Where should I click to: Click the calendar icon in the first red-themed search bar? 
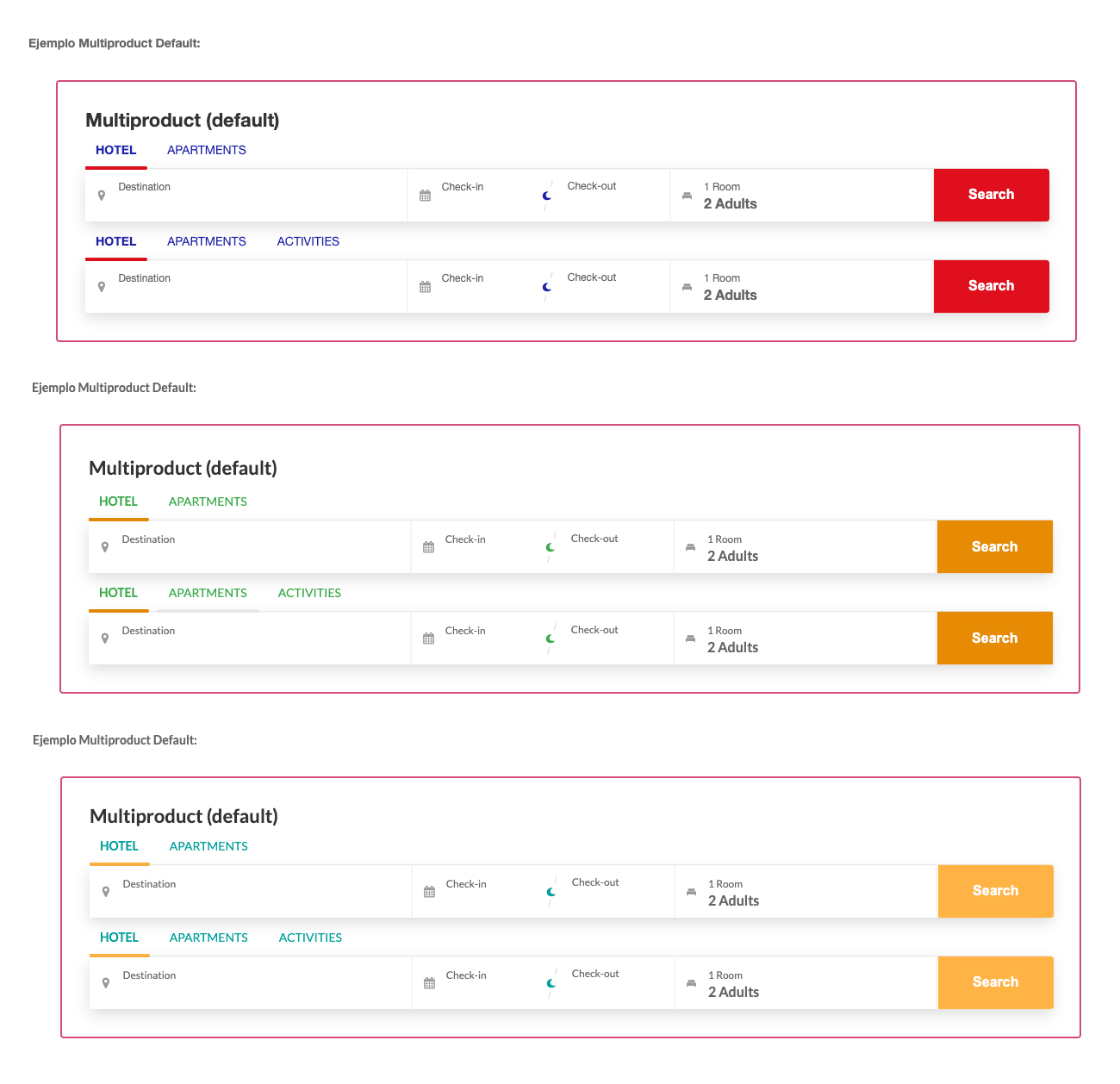point(425,196)
